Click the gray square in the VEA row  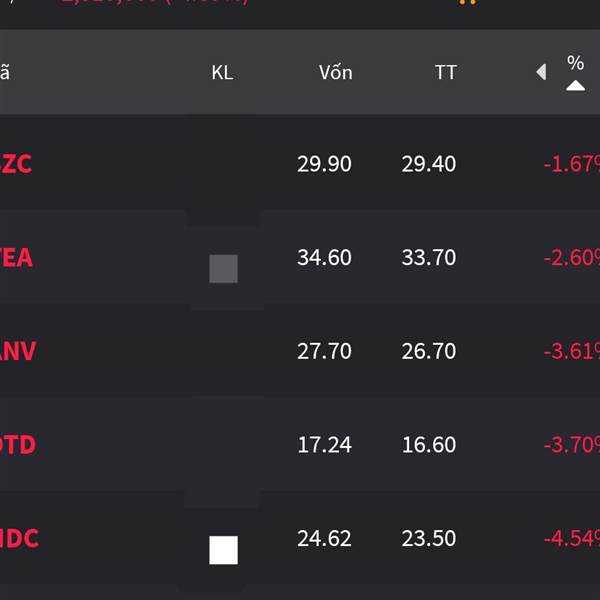(223, 269)
